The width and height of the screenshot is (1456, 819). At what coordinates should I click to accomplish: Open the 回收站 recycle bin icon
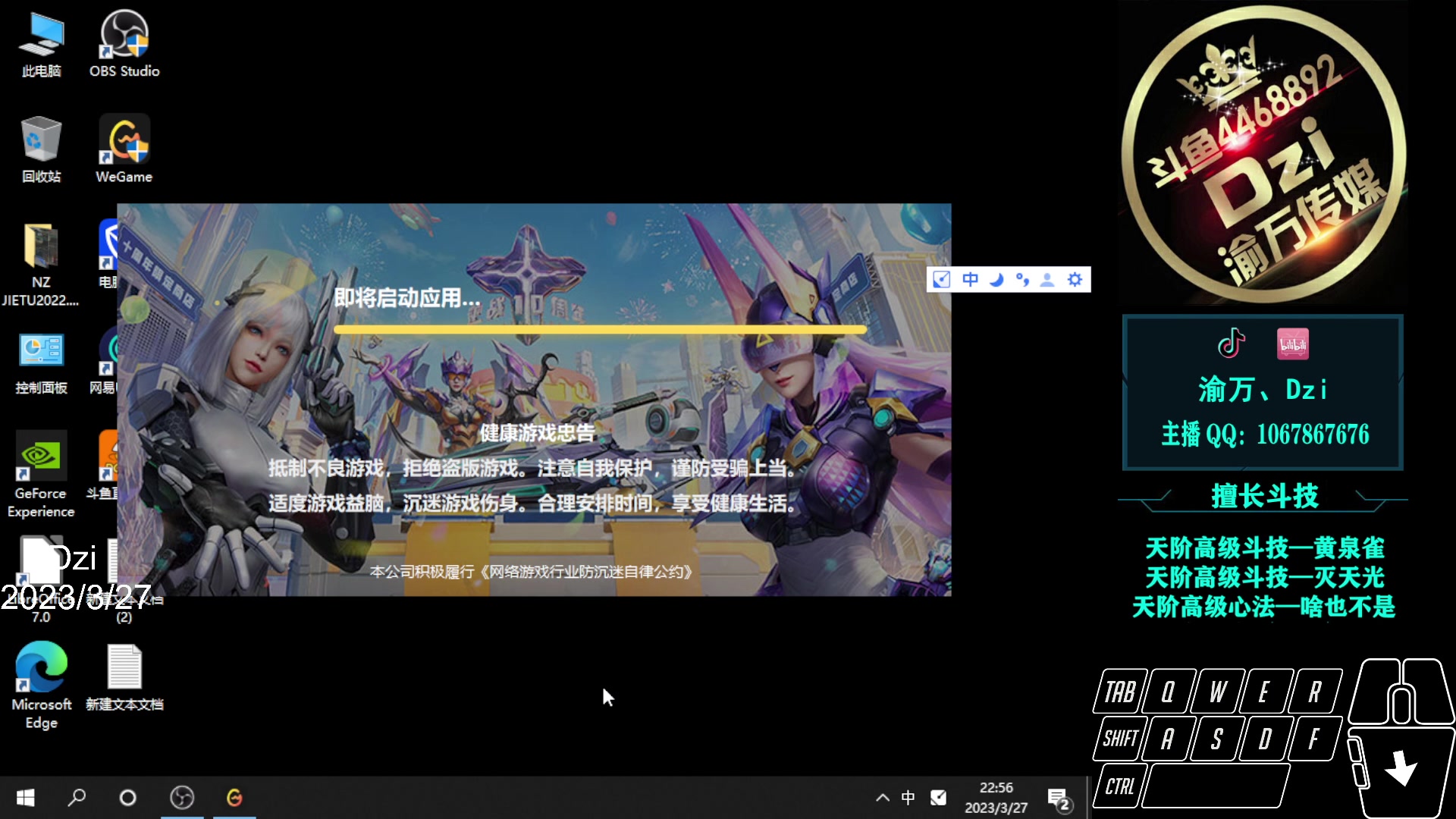41,150
